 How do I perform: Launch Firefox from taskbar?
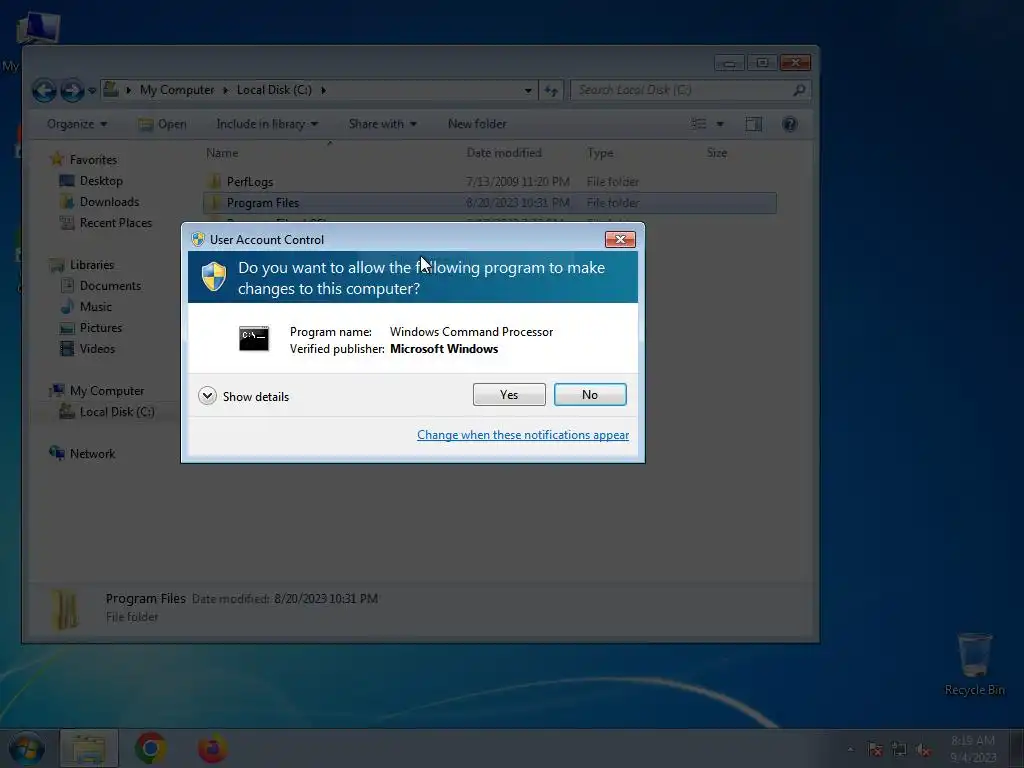[x=212, y=748]
